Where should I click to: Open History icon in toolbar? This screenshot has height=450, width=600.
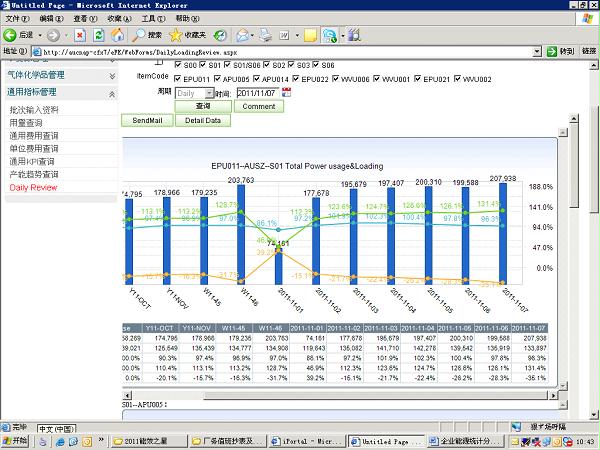(220, 36)
